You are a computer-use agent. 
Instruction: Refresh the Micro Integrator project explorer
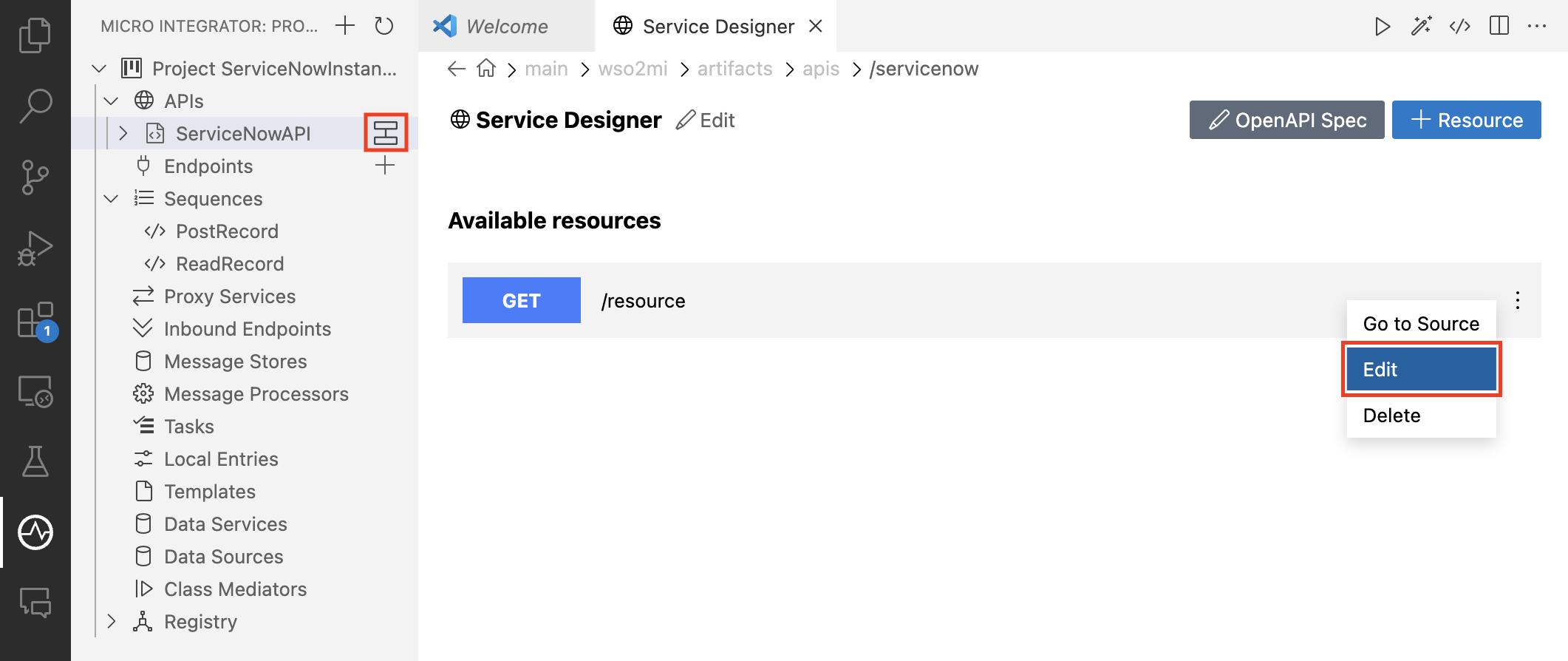click(x=384, y=26)
